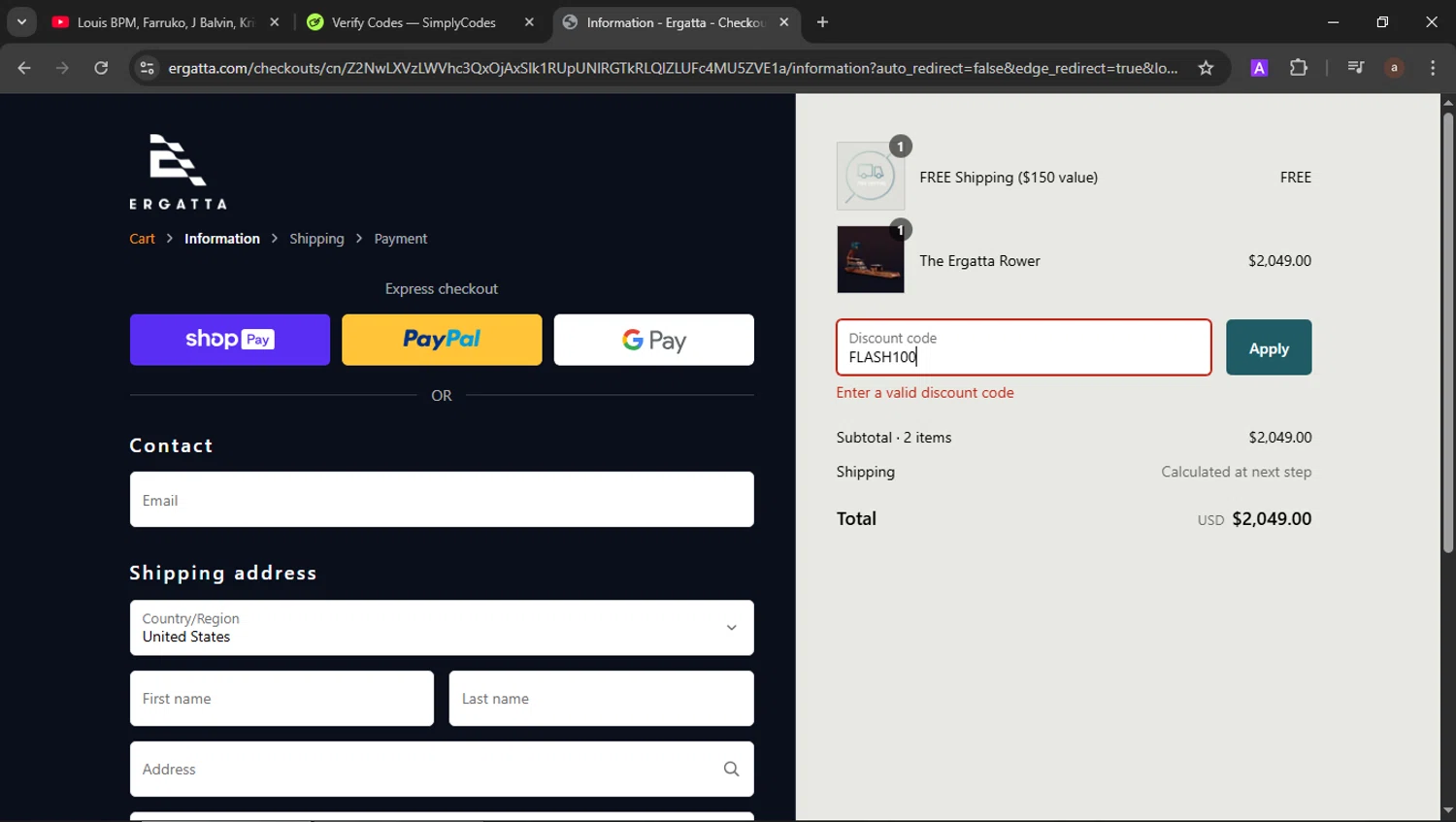The height and width of the screenshot is (822, 1456).
Task: Close the Ergatta Checkout tab
Action: coord(784,22)
